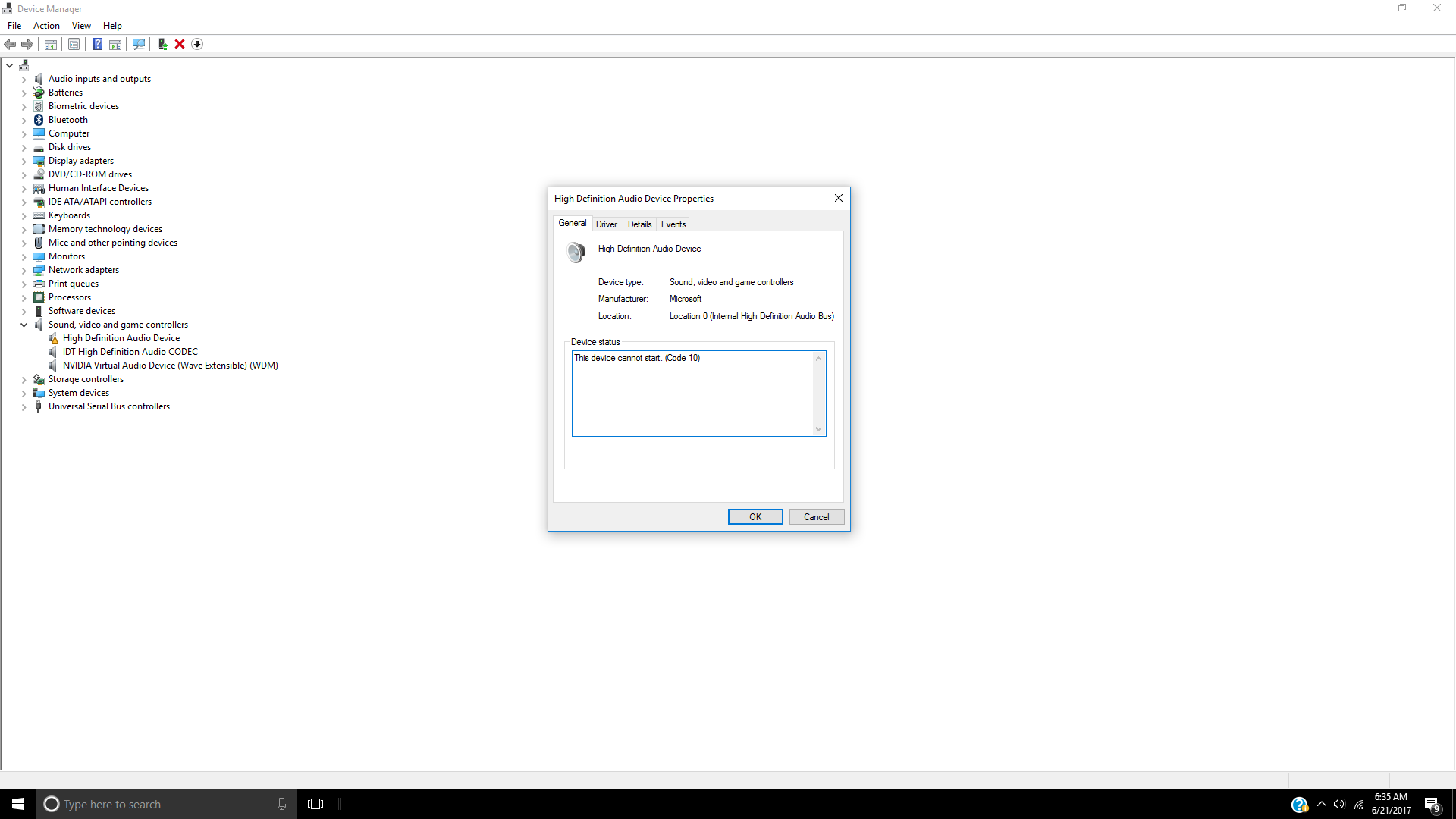Image resolution: width=1456 pixels, height=819 pixels.
Task: Click the Windows search bar on taskbar
Action: 166,804
